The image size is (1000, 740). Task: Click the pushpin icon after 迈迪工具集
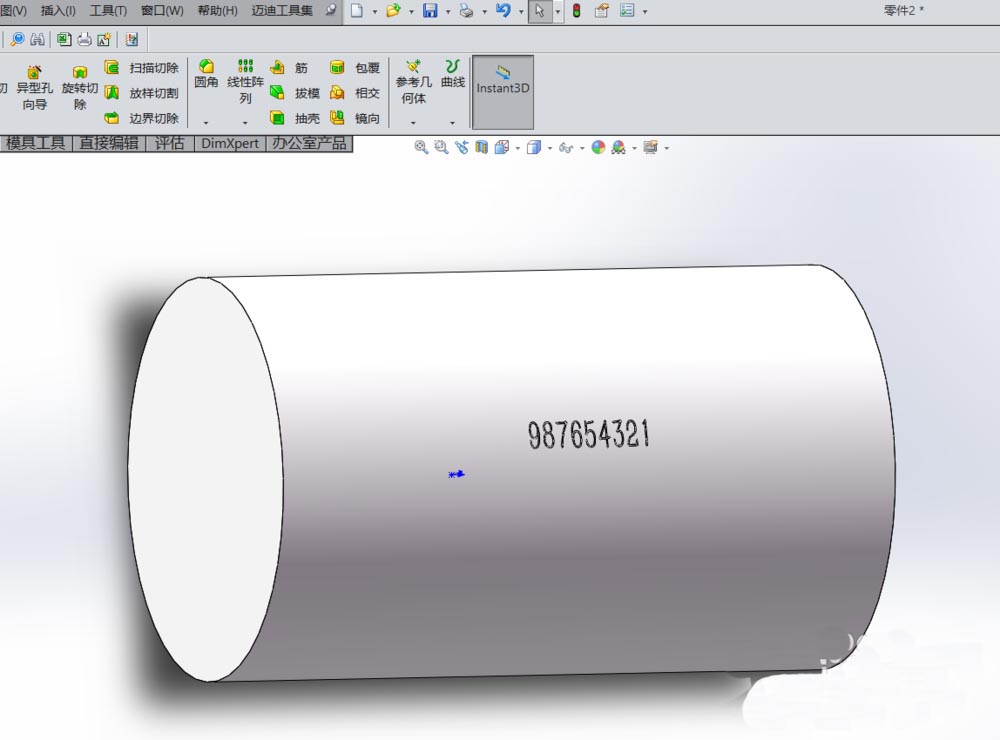pos(330,10)
